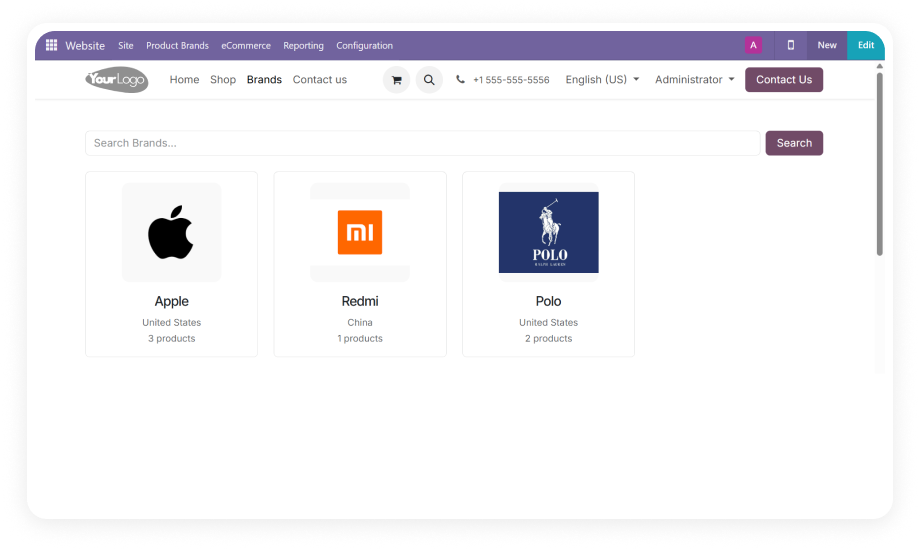920x550 pixels.
Task: Click the vertical page scrollbar thumb
Action: [880, 164]
